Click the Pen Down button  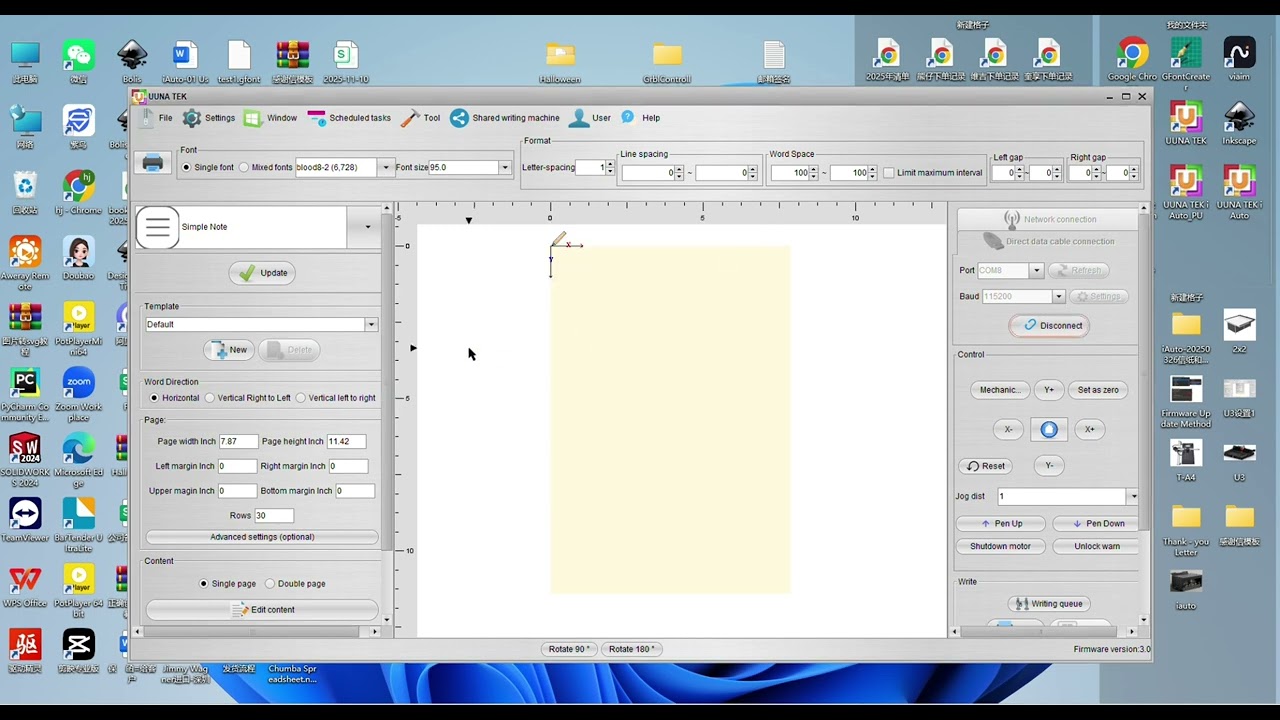[x=1097, y=524]
